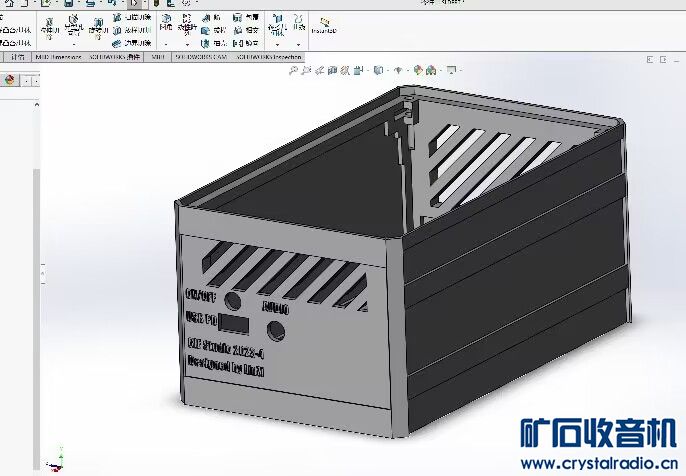
Task: Open Dynamic Annotation Views
Action: [345, 70]
